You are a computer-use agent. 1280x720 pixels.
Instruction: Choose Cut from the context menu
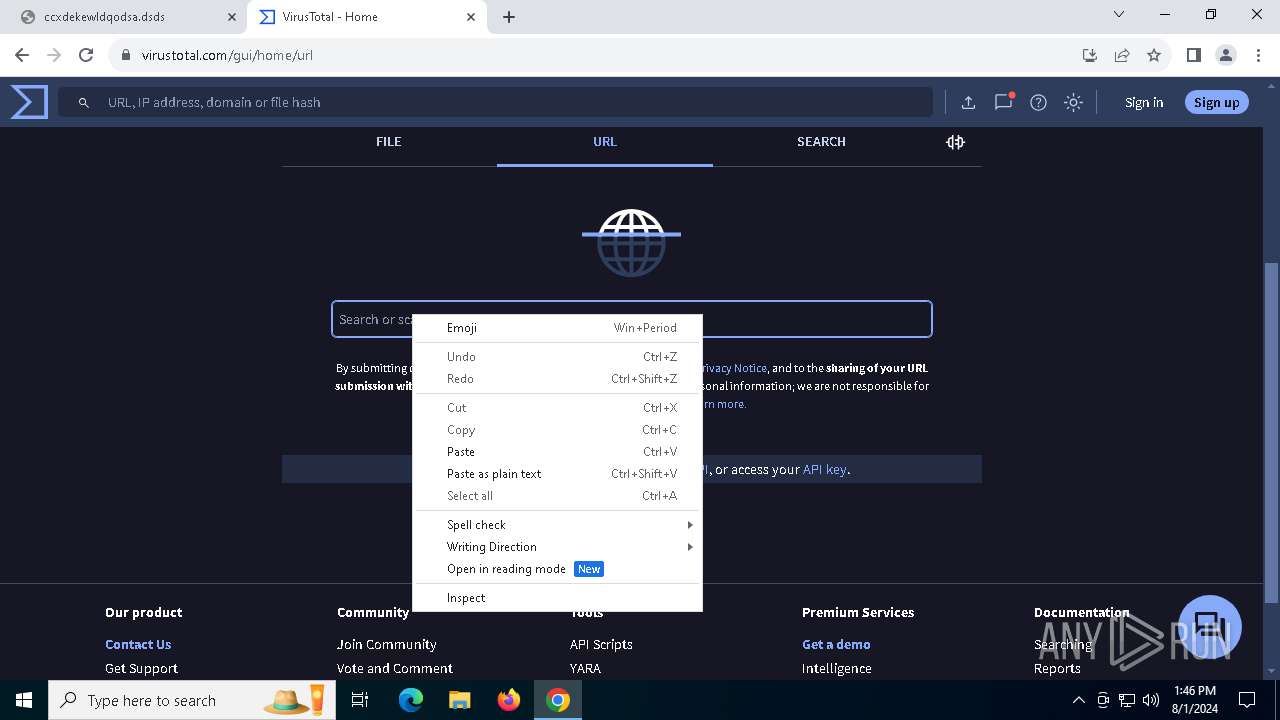(558, 408)
